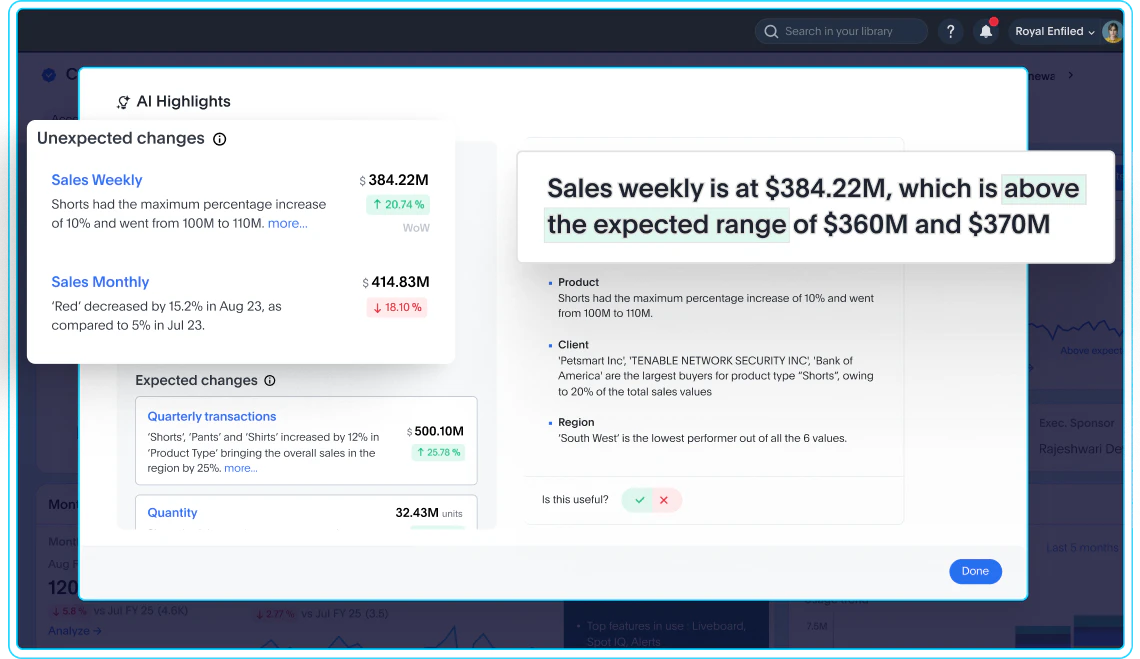This screenshot has height=659, width=1140.
Task: Click the 20.74% increase badge
Action: 398,204
